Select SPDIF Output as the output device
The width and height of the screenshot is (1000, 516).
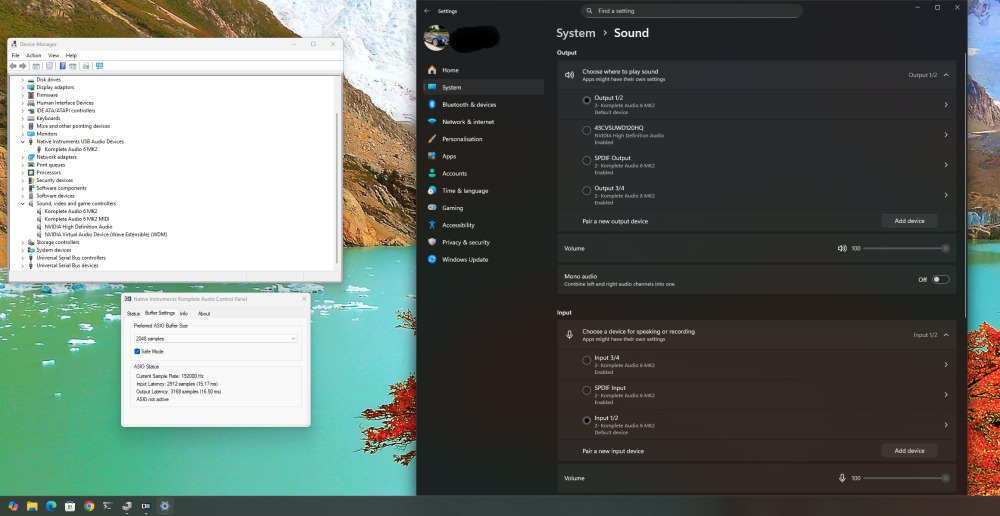[587, 161]
